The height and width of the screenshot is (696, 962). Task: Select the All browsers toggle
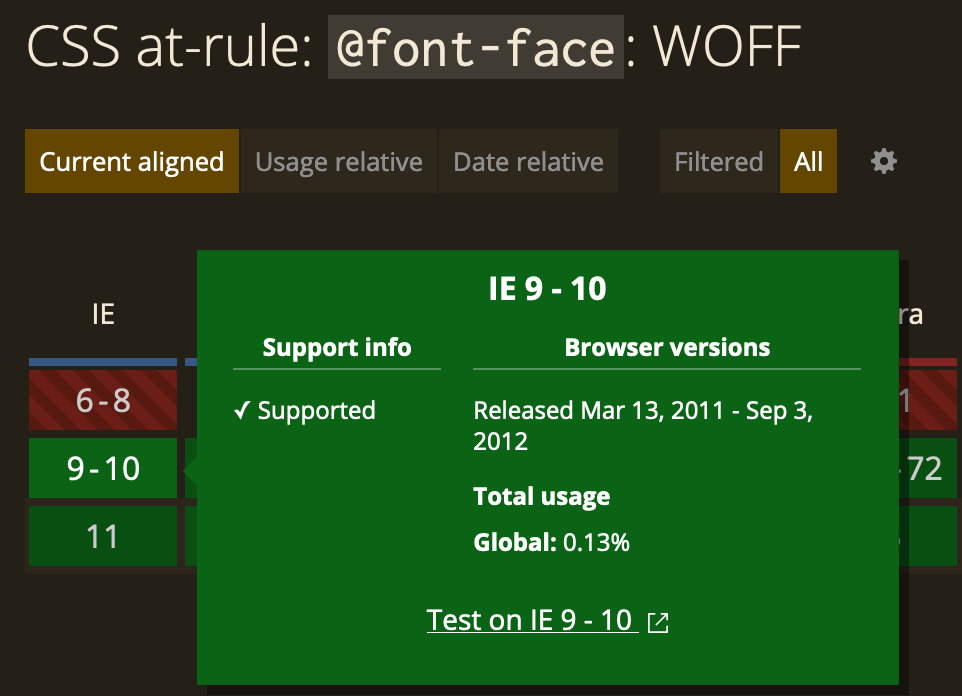click(x=808, y=161)
